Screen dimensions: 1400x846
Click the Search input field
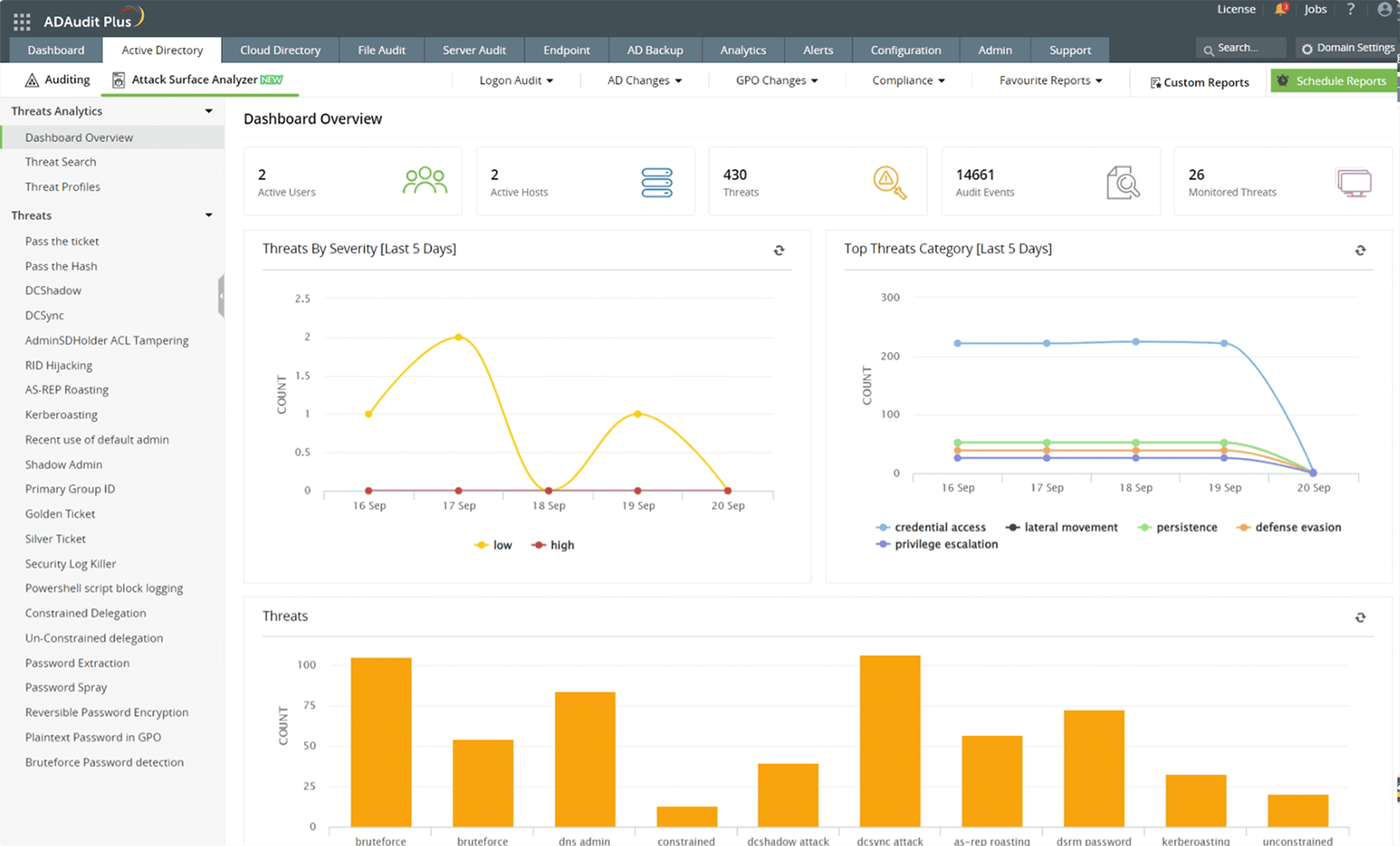1241,48
